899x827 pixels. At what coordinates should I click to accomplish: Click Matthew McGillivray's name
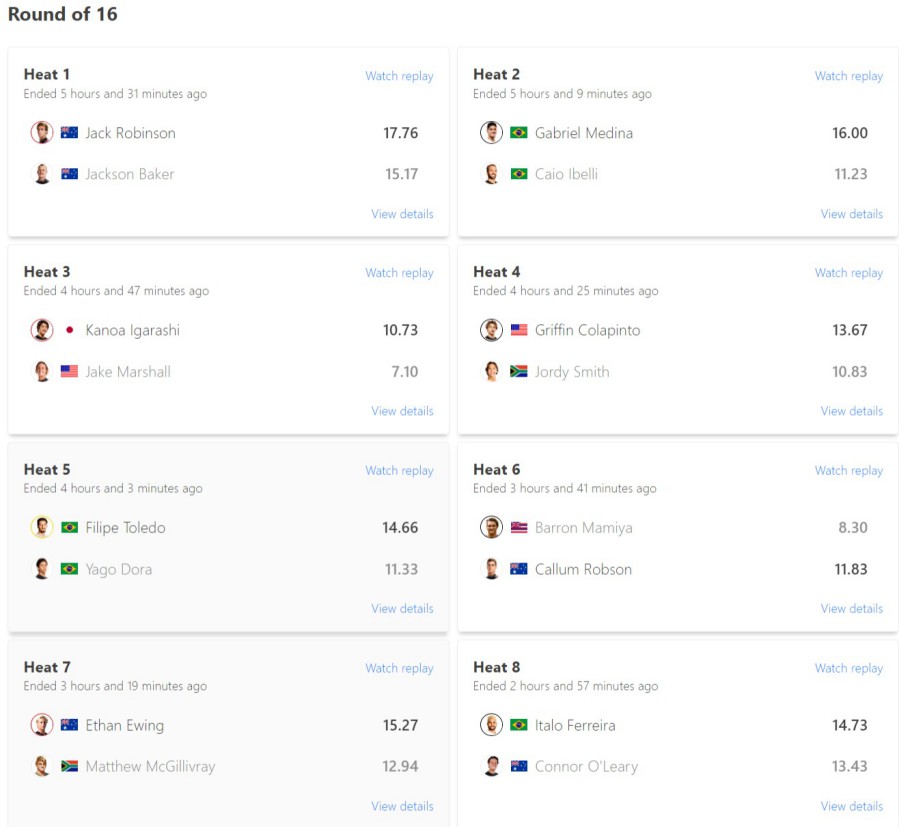click(150, 767)
